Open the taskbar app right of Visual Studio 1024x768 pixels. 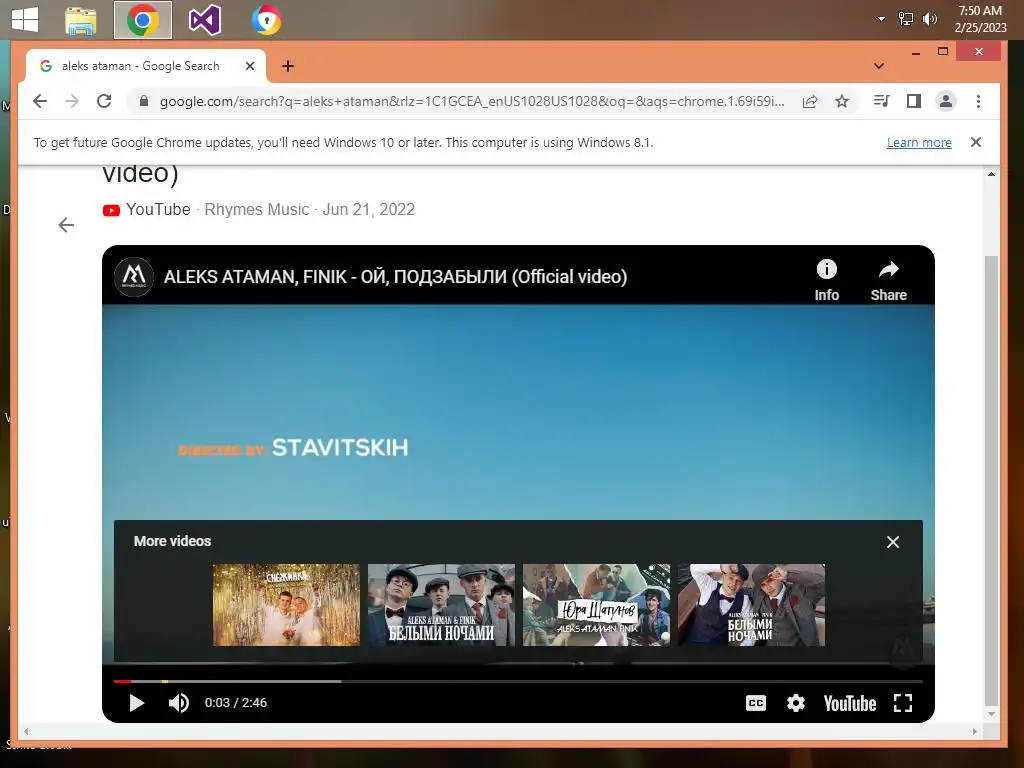pos(266,20)
